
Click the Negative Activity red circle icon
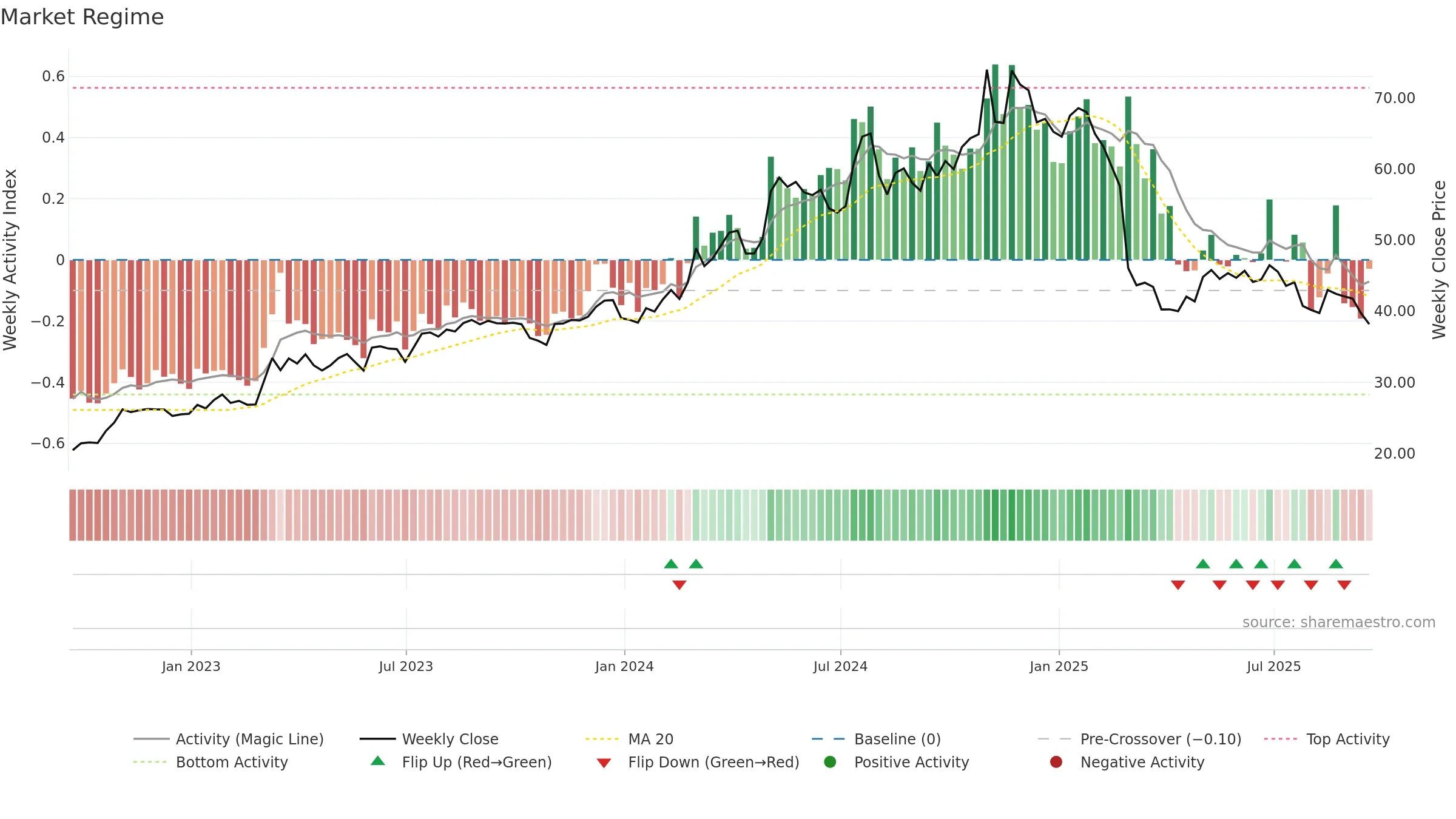[1056, 762]
